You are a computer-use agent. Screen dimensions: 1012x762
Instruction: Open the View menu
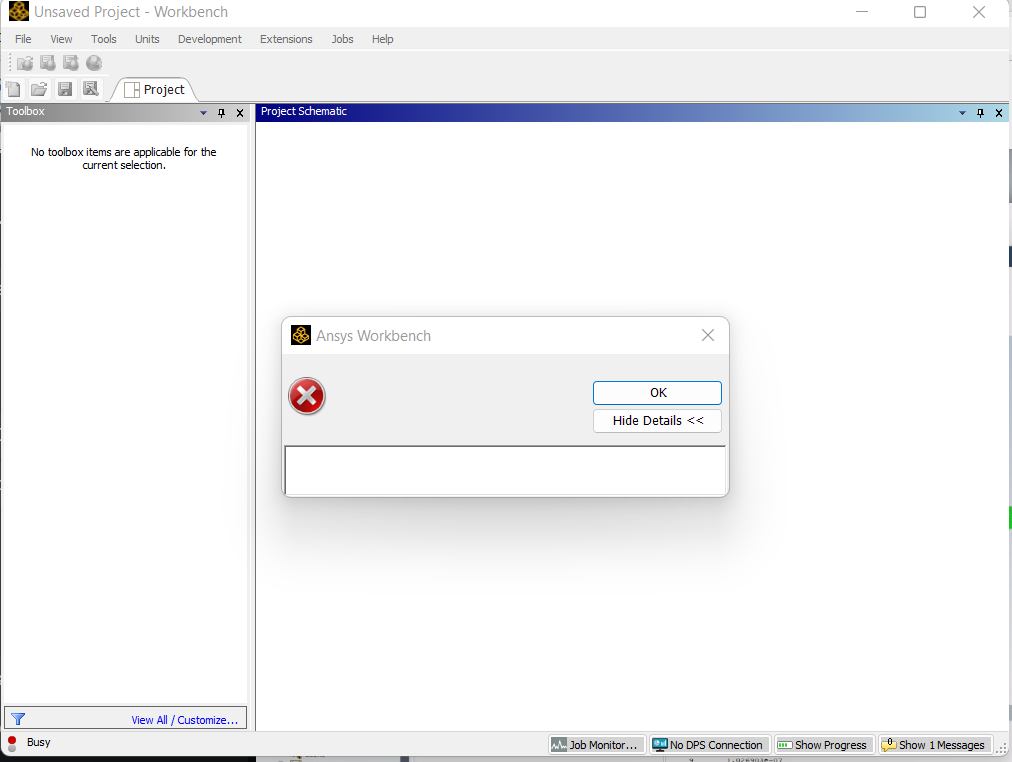coord(61,39)
